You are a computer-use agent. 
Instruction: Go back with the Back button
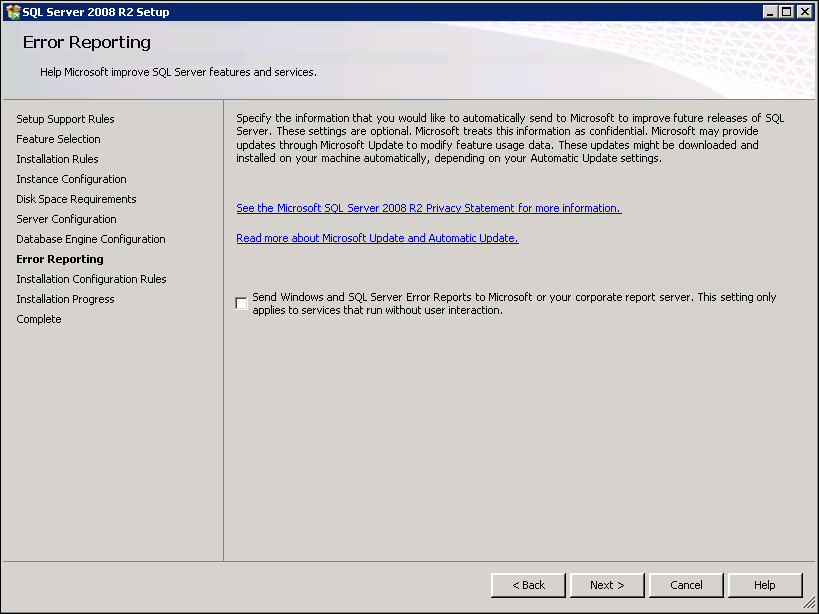point(528,585)
